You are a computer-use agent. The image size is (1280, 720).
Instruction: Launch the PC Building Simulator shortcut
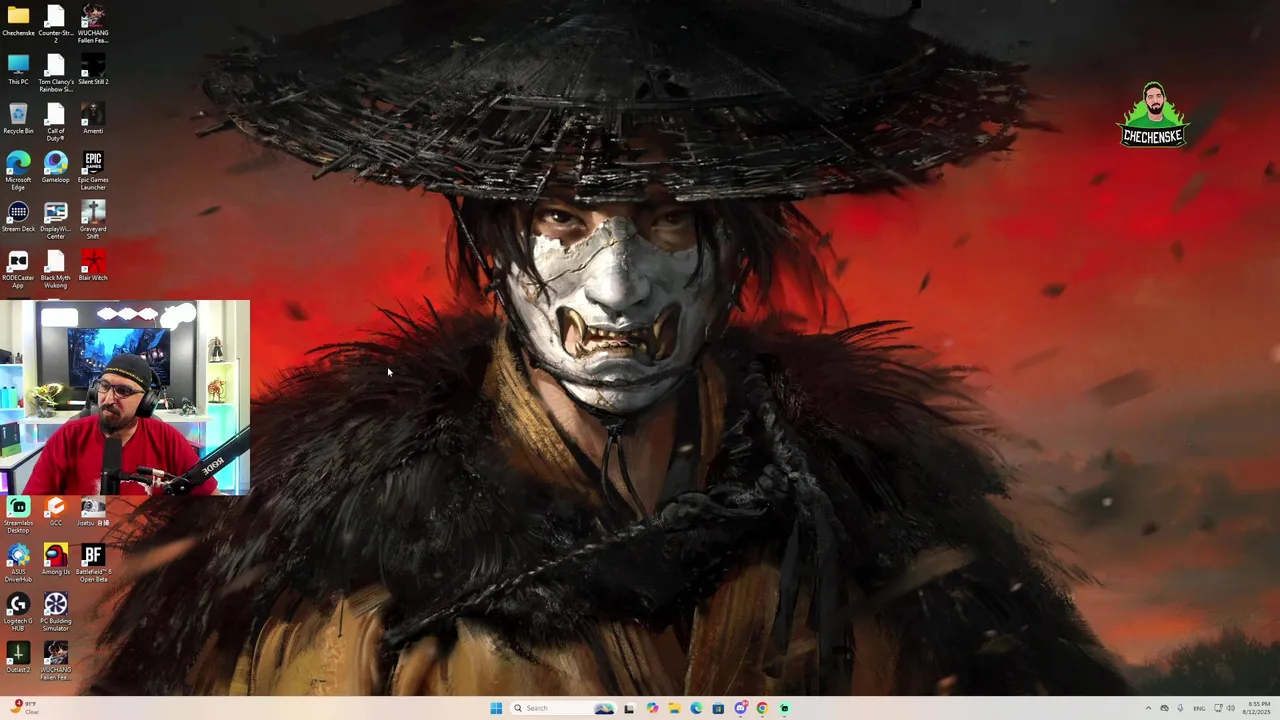[x=55, y=612]
